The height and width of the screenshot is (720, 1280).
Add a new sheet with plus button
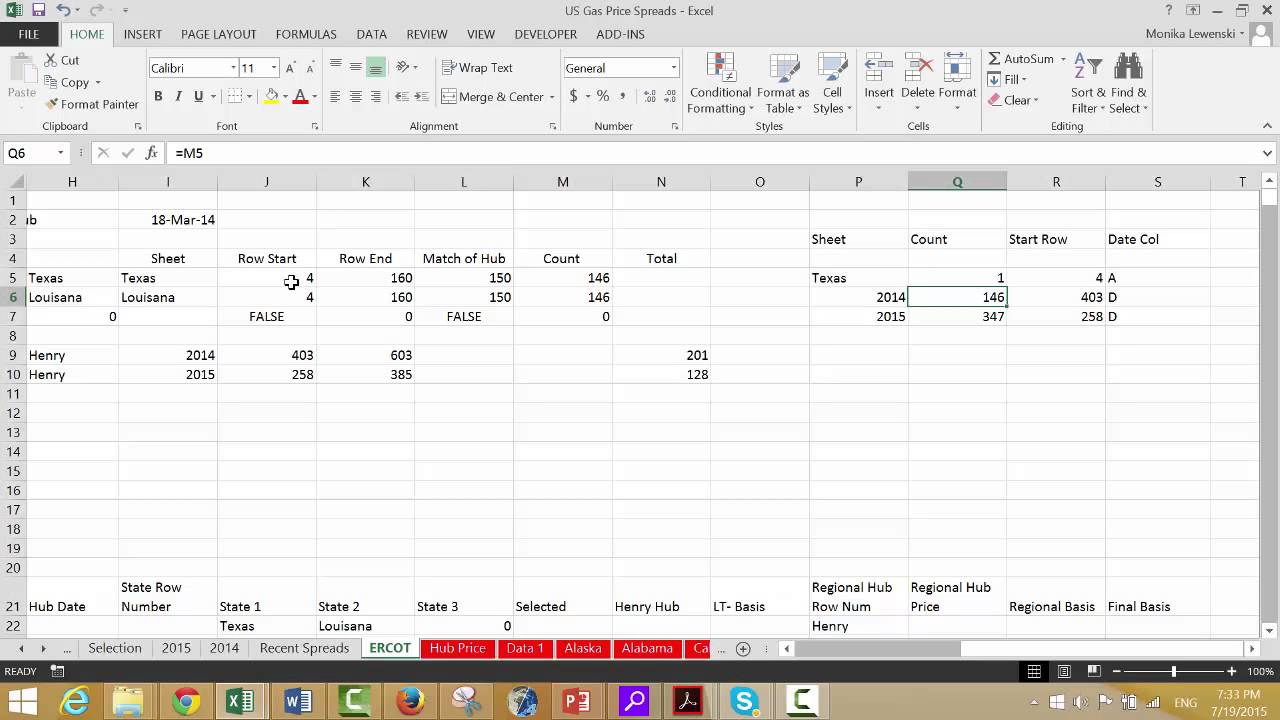(x=743, y=649)
